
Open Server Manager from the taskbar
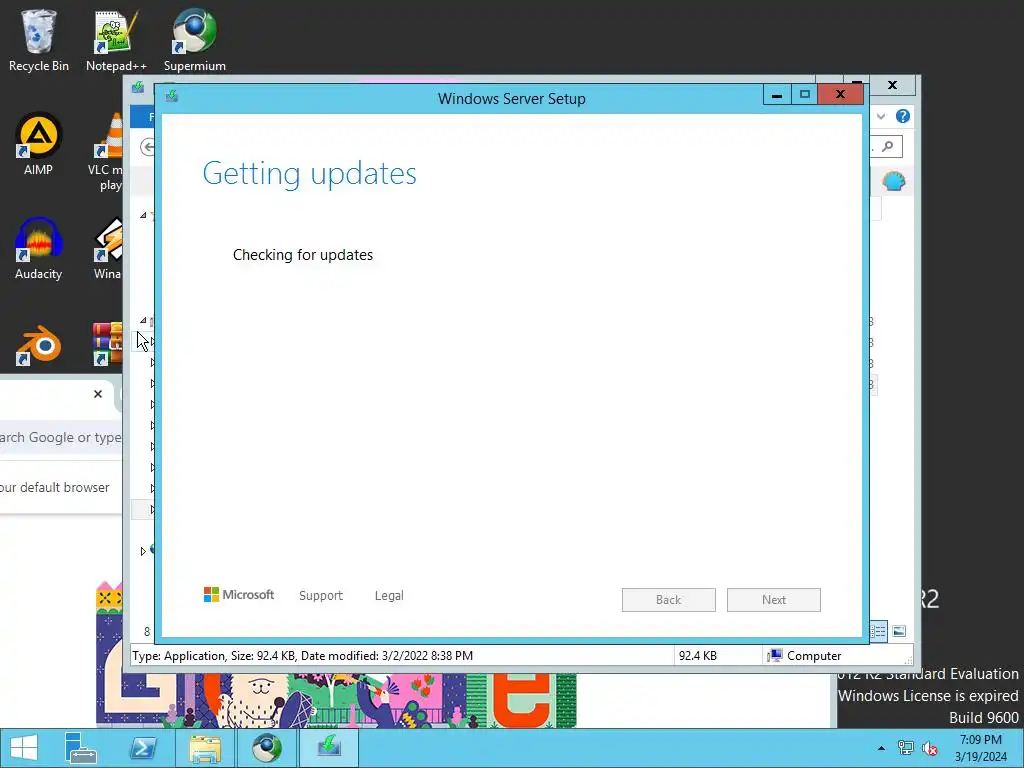(x=80, y=748)
